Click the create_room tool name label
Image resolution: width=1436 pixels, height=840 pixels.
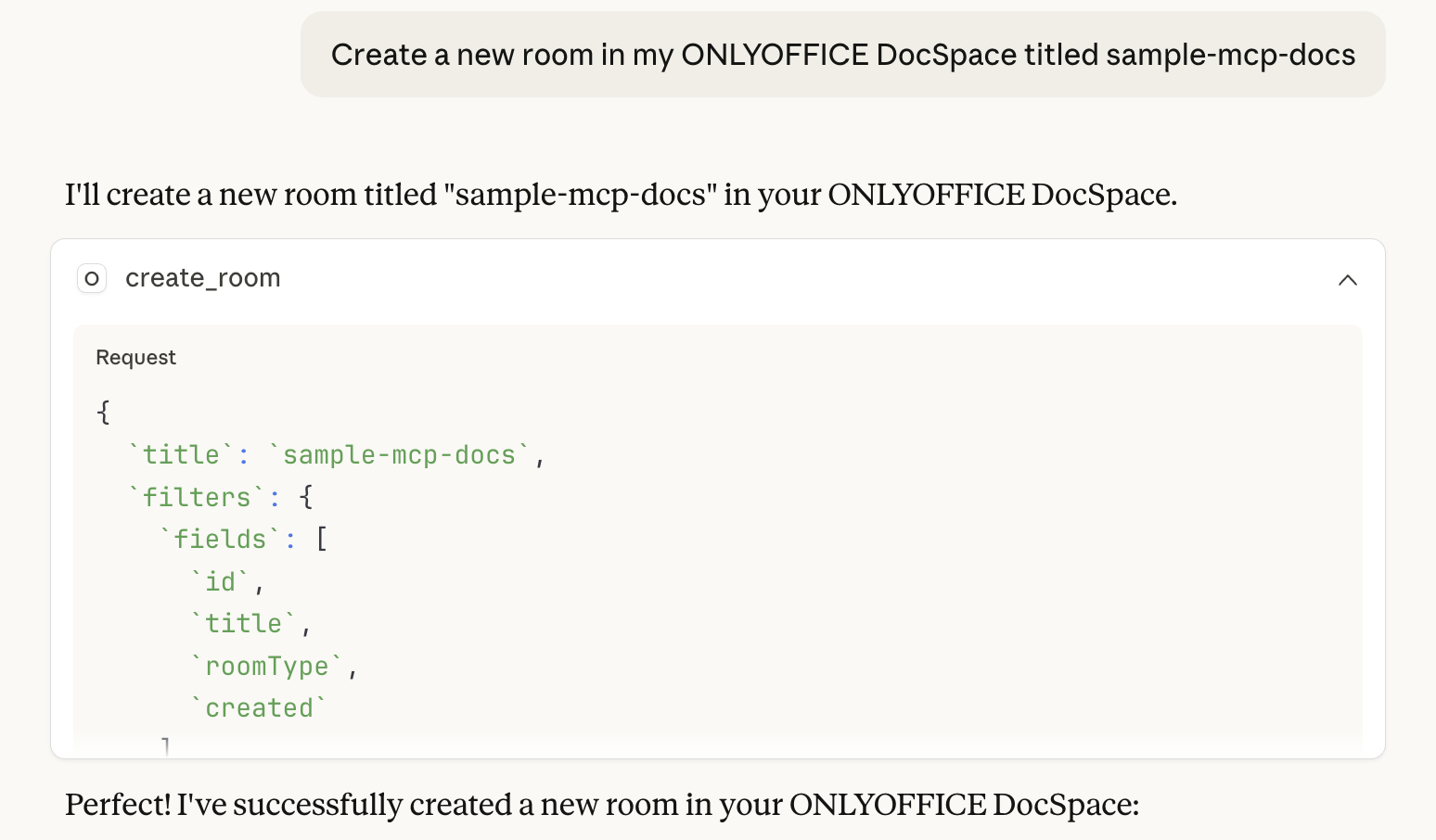tap(203, 278)
